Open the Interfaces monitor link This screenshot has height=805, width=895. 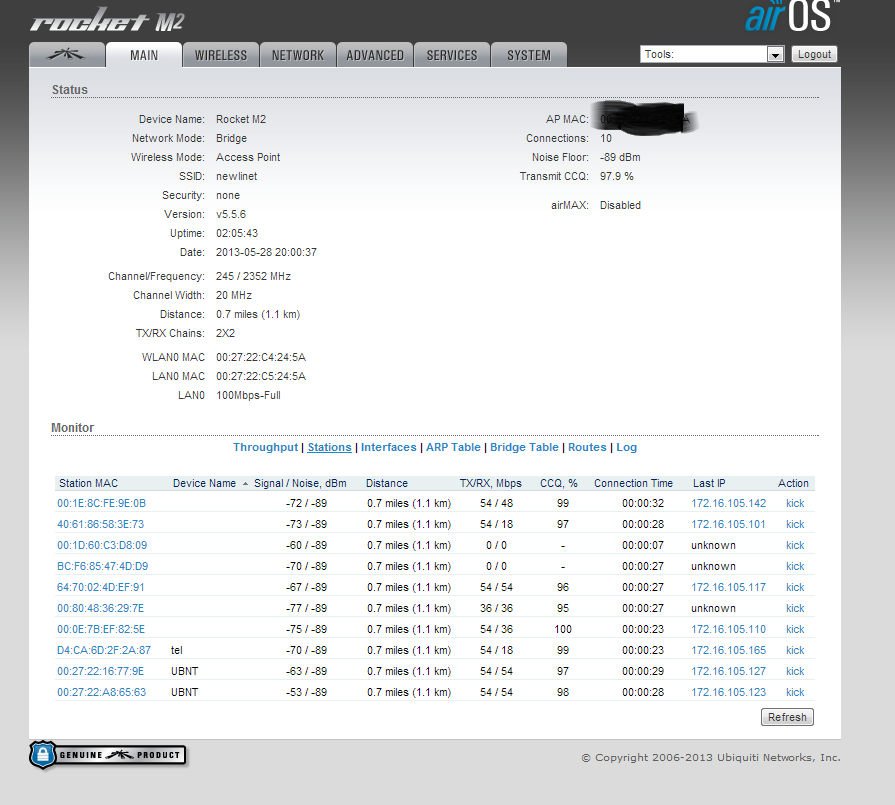(389, 447)
